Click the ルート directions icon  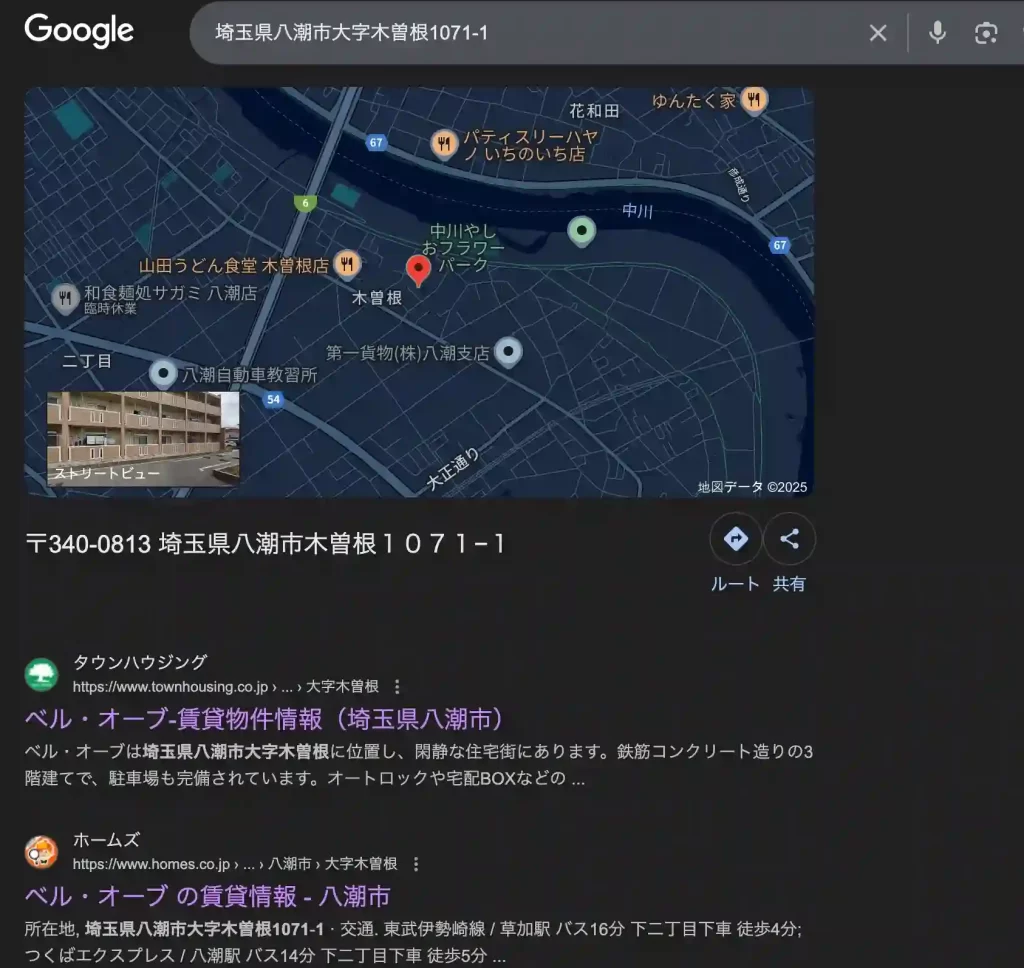click(x=736, y=539)
